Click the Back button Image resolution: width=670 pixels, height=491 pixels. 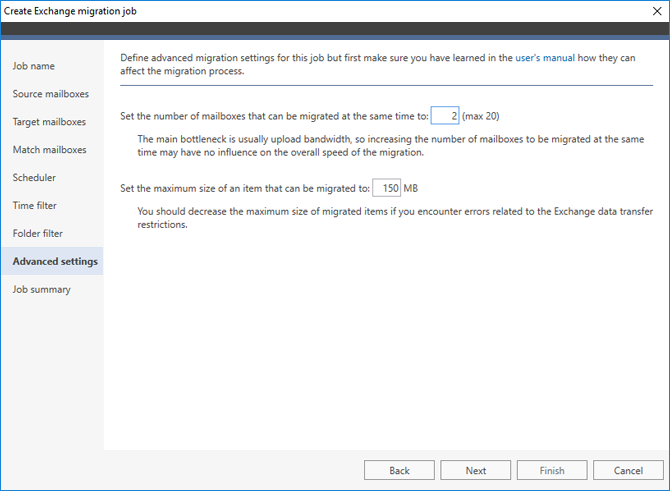[399, 470]
